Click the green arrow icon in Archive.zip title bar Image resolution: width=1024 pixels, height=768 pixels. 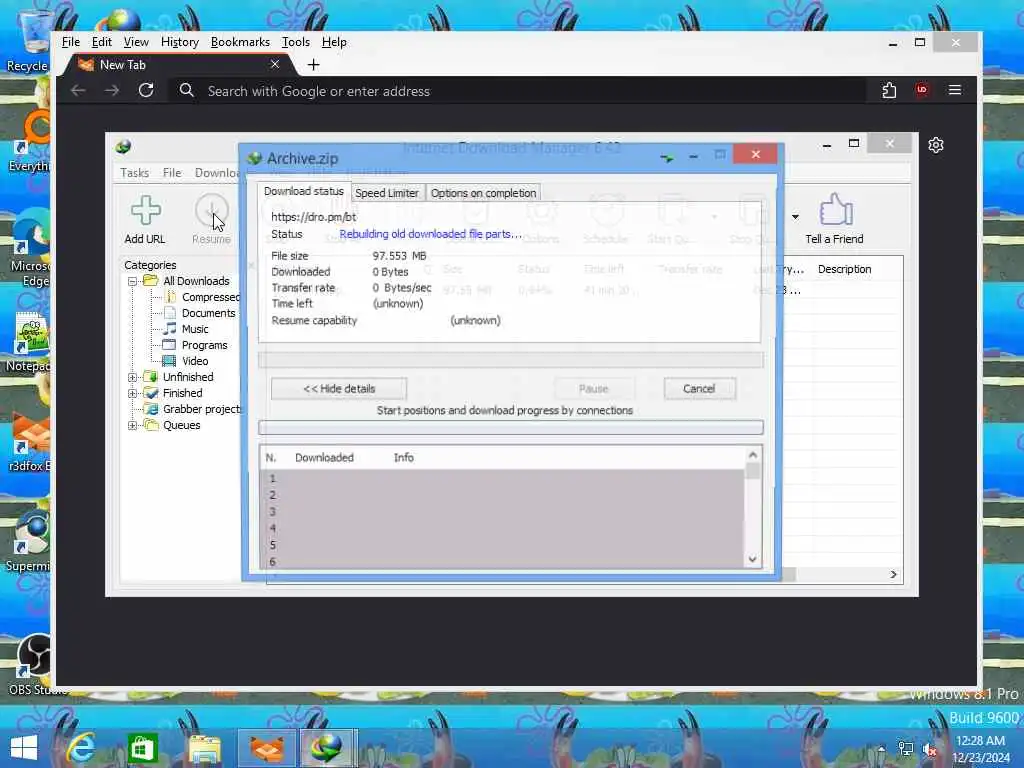point(666,157)
